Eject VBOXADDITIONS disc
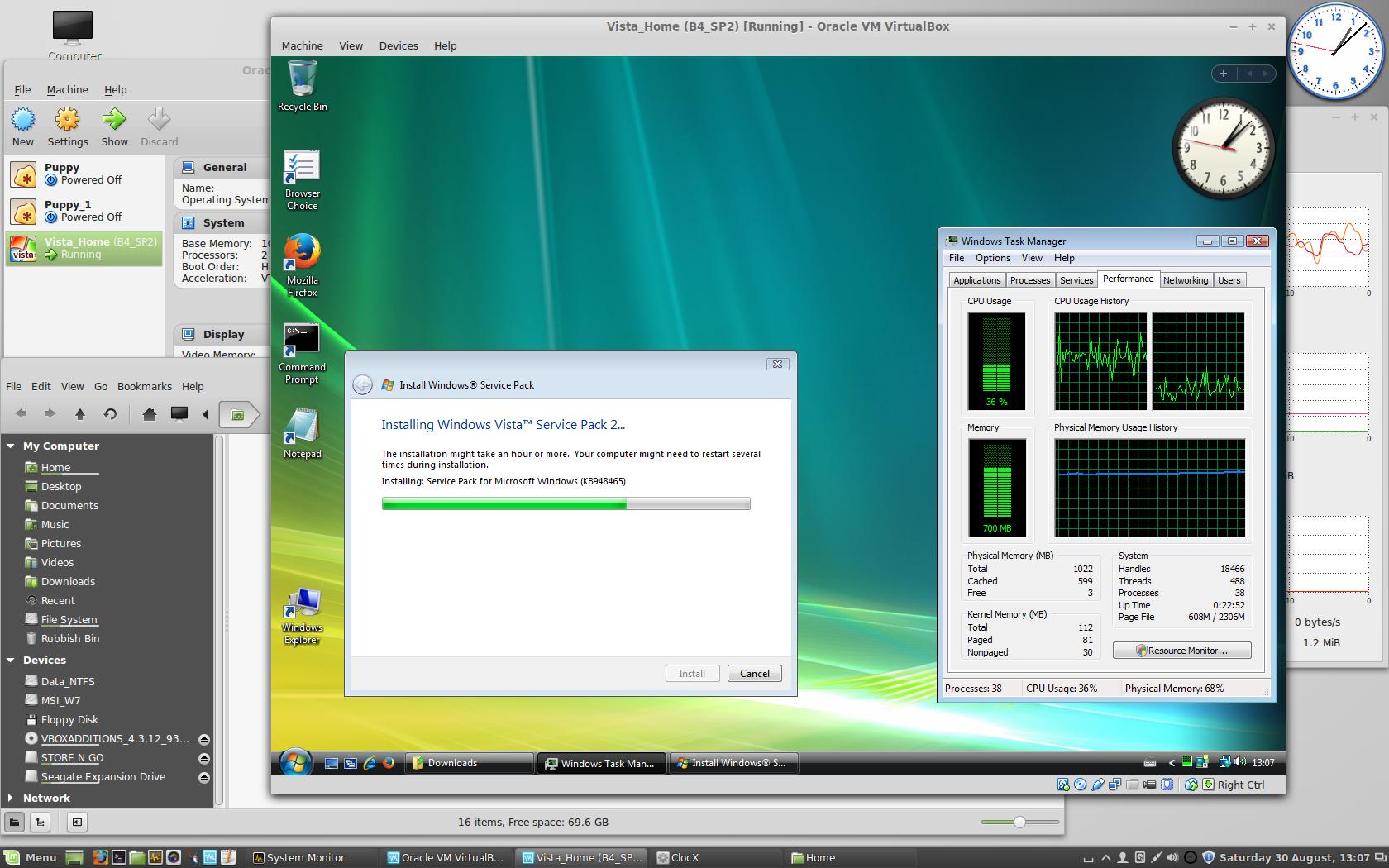This screenshot has height=868, width=1389. 204,739
